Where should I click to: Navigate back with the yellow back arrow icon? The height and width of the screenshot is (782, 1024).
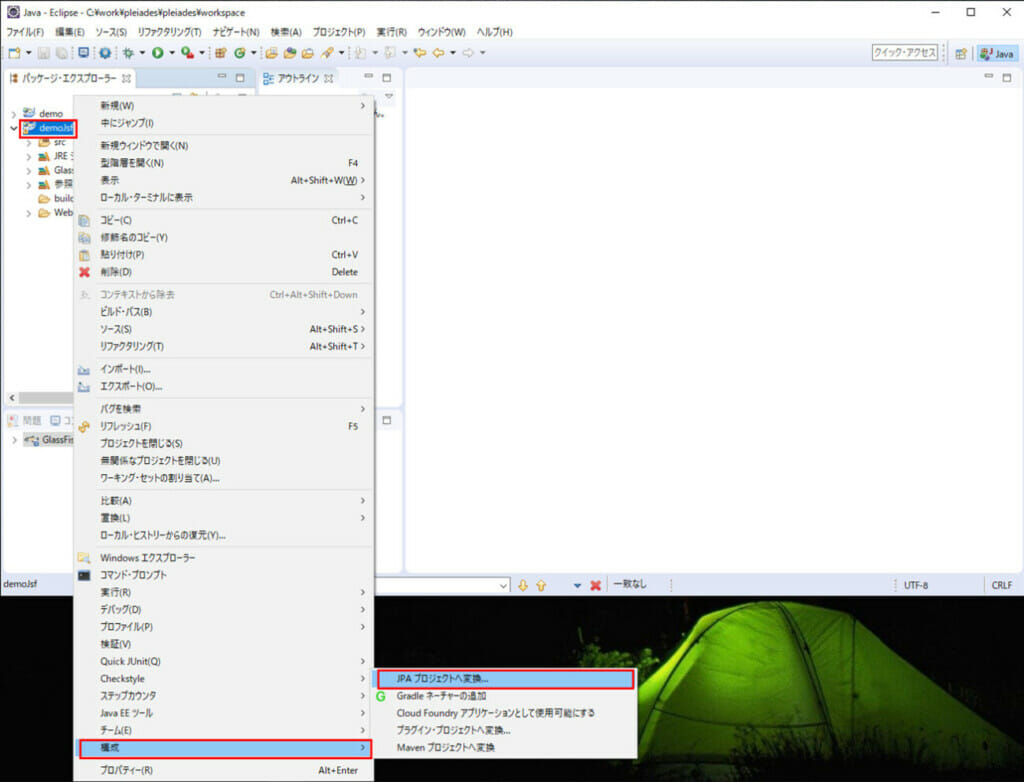point(440,53)
